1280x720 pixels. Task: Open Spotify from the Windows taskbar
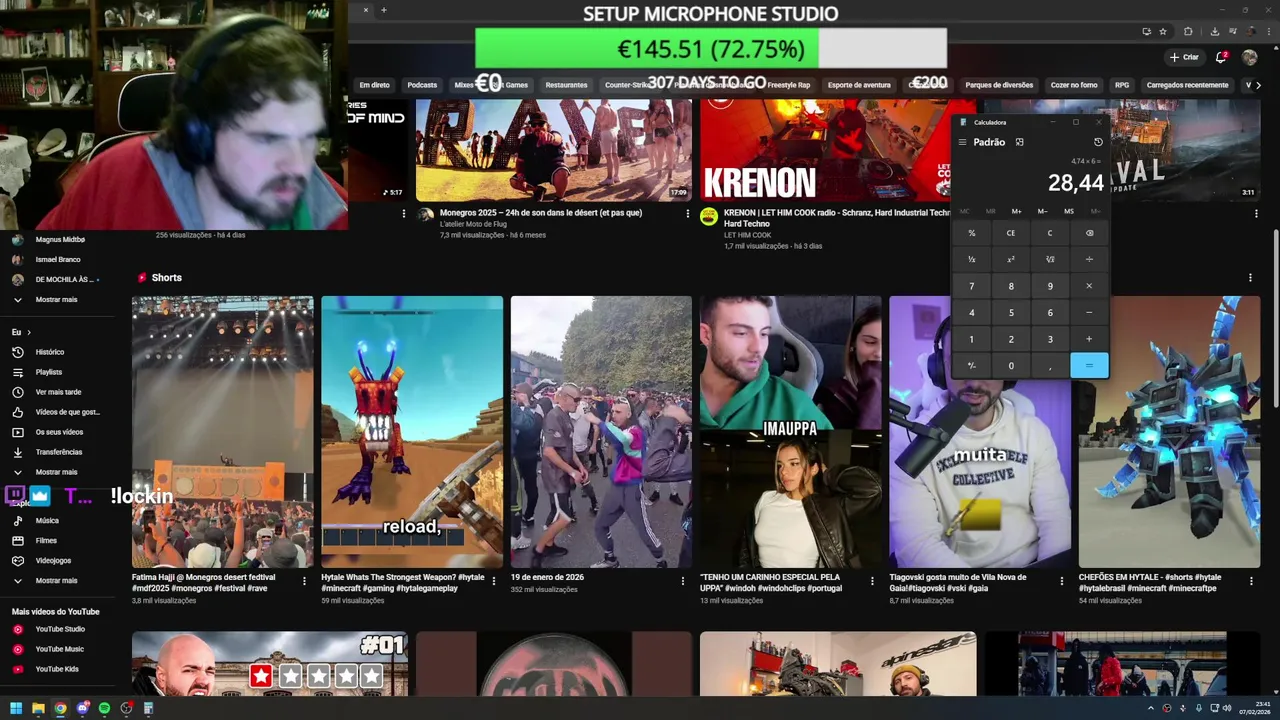coord(104,708)
